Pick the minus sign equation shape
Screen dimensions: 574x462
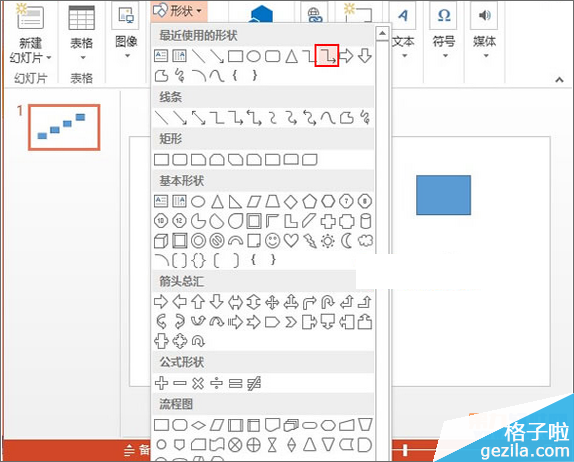(180, 383)
